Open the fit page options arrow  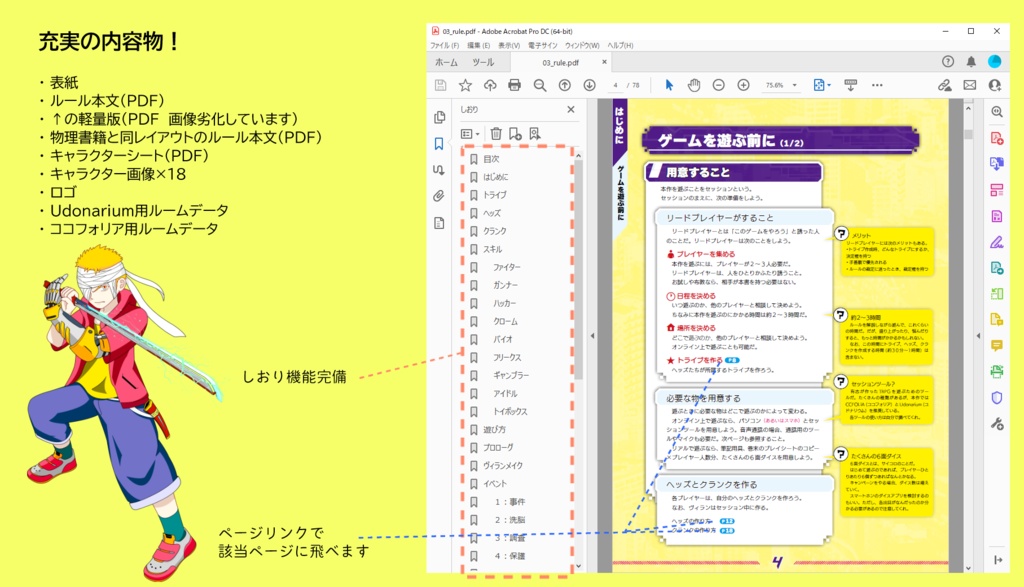pos(829,86)
